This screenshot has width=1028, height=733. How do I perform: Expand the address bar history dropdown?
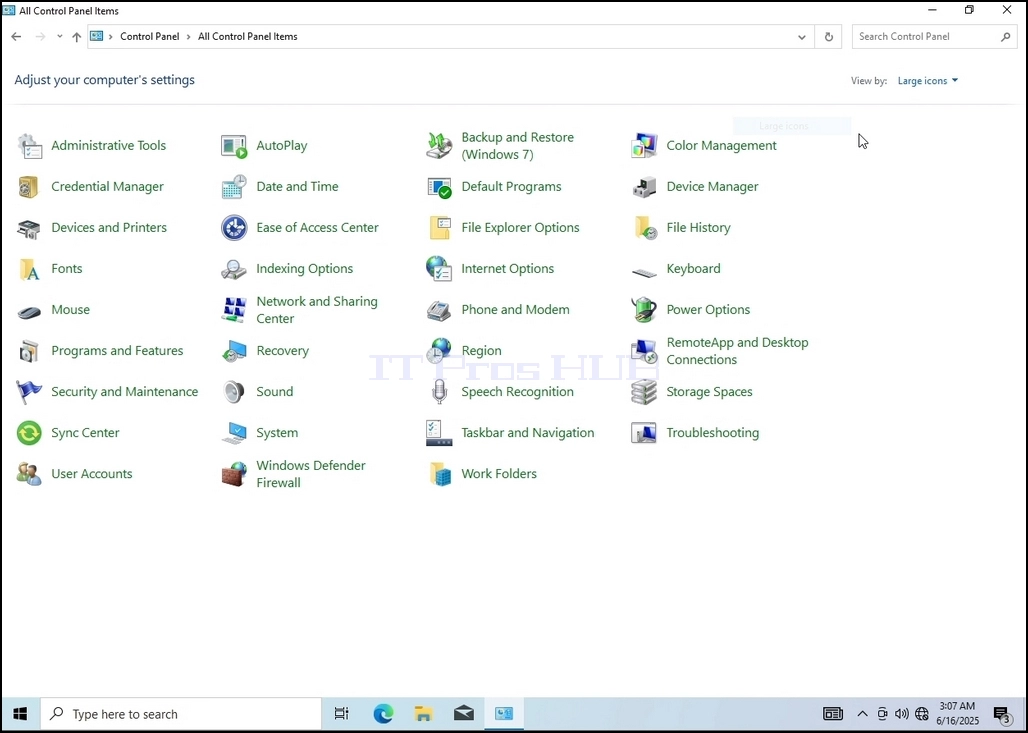click(802, 37)
